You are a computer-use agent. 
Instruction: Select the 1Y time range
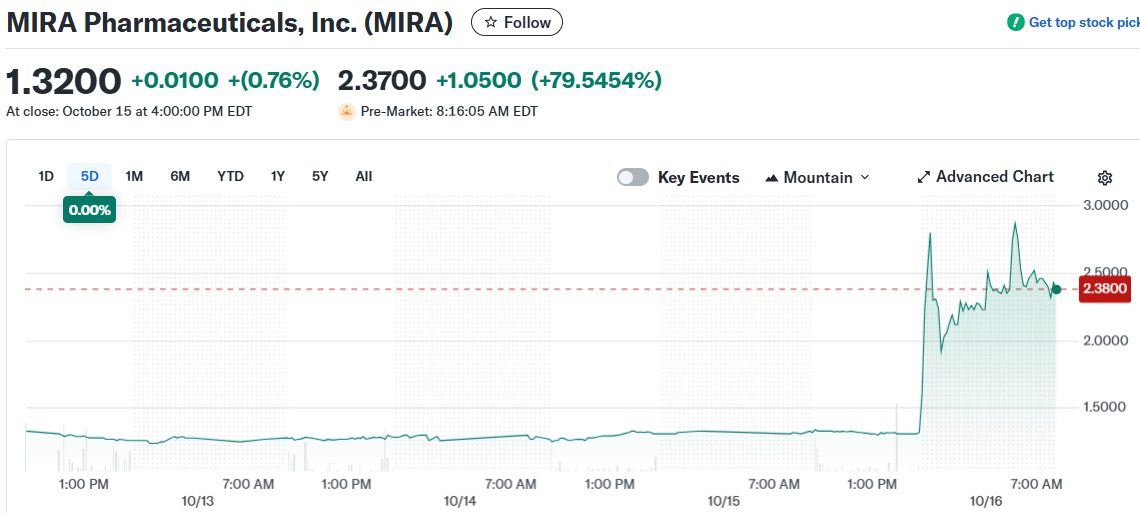click(278, 176)
